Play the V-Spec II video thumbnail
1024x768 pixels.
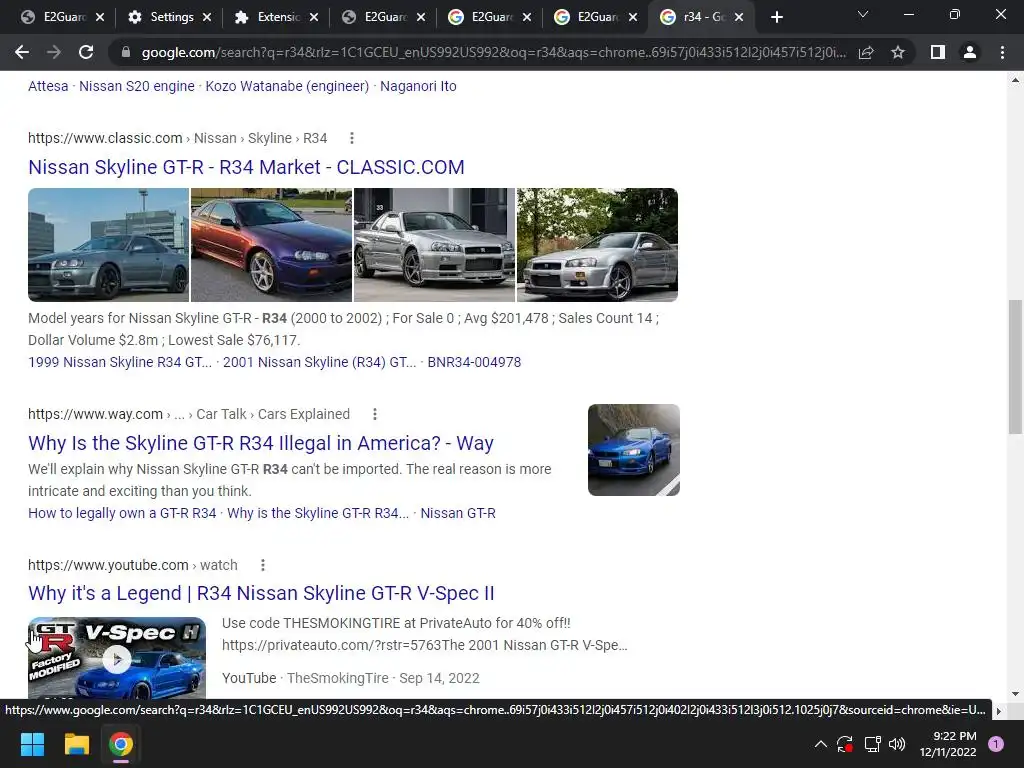pos(117,658)
